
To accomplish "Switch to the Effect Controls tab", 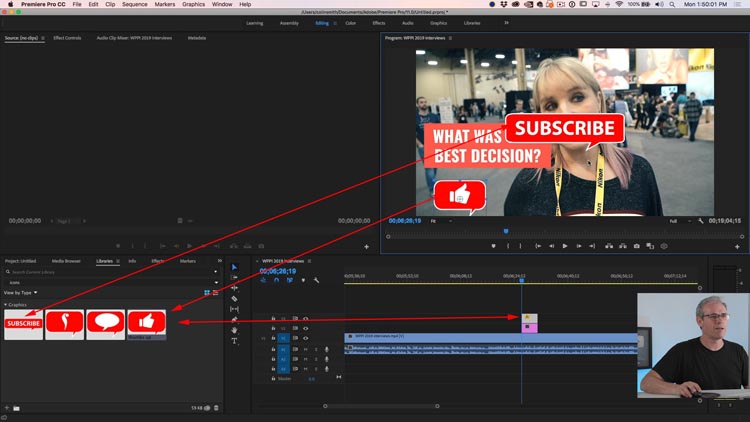I will (67, 38).
